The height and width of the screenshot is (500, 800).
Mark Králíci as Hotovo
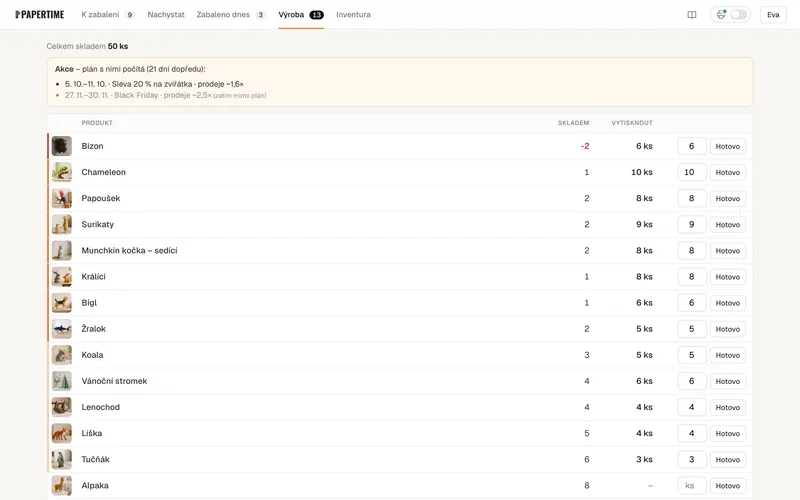coord(728,277)
